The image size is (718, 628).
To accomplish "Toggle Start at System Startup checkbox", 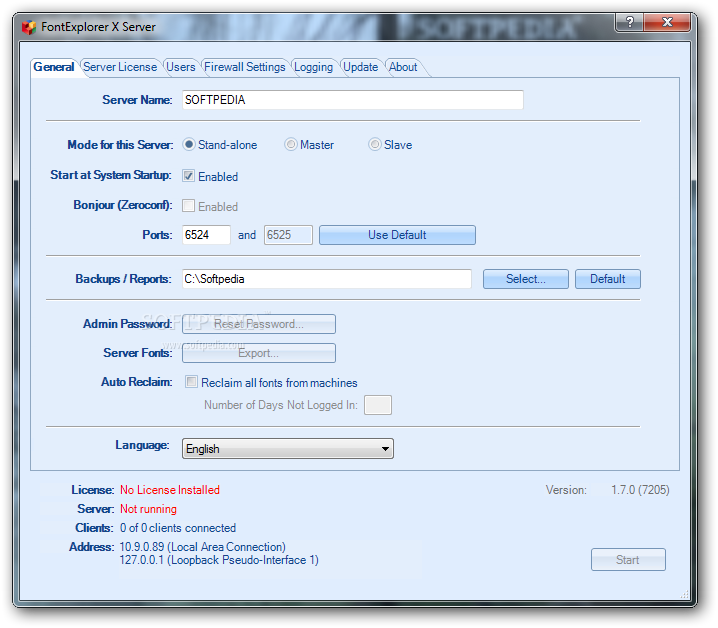I will pyautogui.click(x=188, y=176).
